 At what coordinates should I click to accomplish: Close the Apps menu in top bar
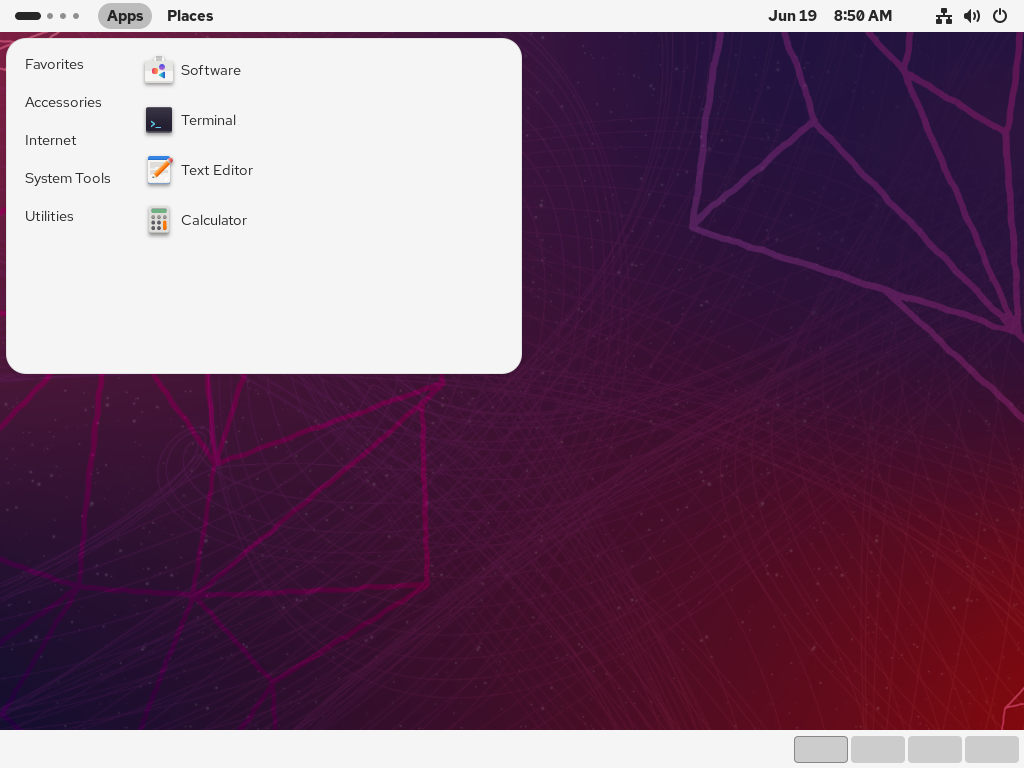[125, 16]
